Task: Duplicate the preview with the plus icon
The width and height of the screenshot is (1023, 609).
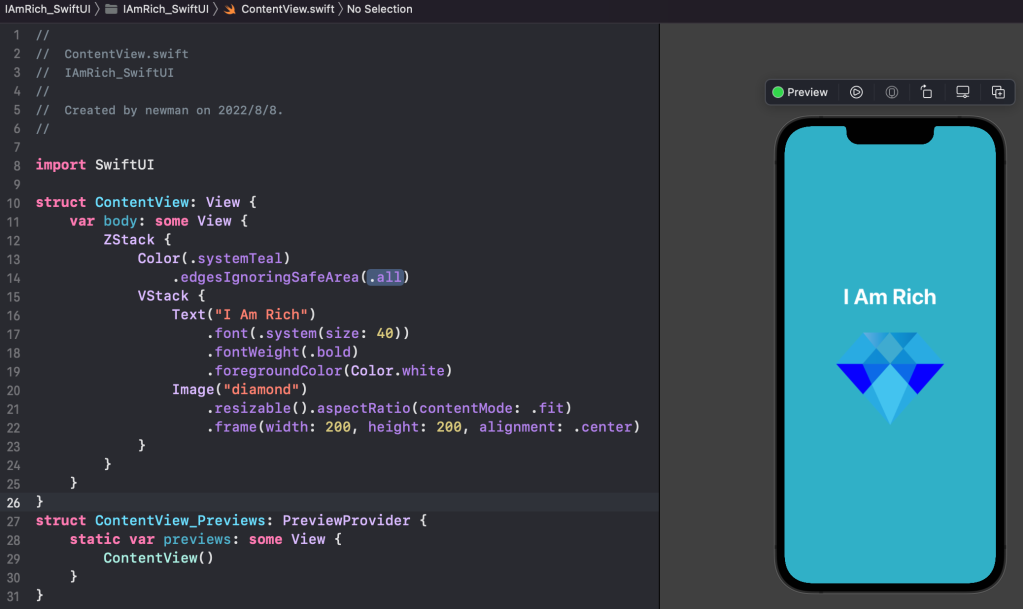Action: pos(997,92)
